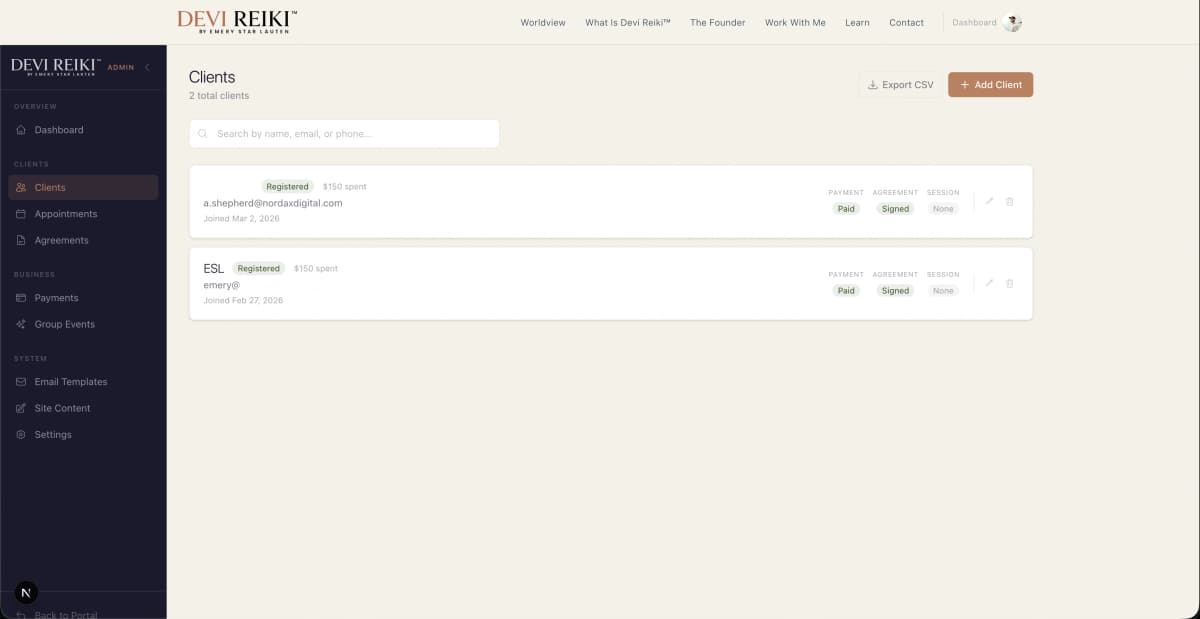Viewport: 1200px width, 619px height.
Task: Open the profile avatar menu in the header
Action: coord(1013,21)
